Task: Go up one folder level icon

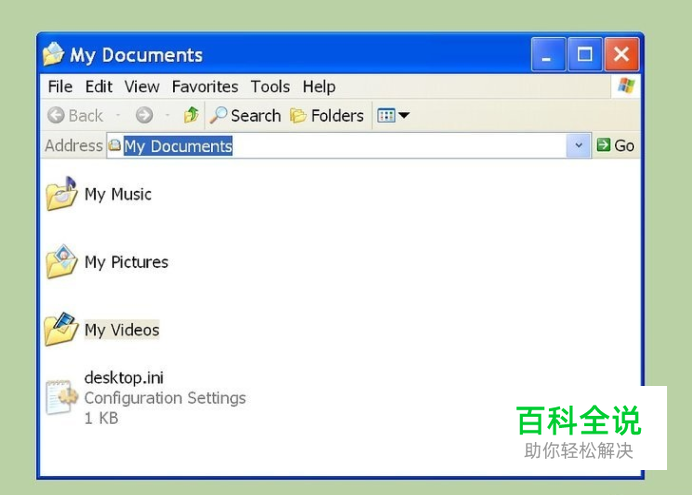Action: [191, 115]
